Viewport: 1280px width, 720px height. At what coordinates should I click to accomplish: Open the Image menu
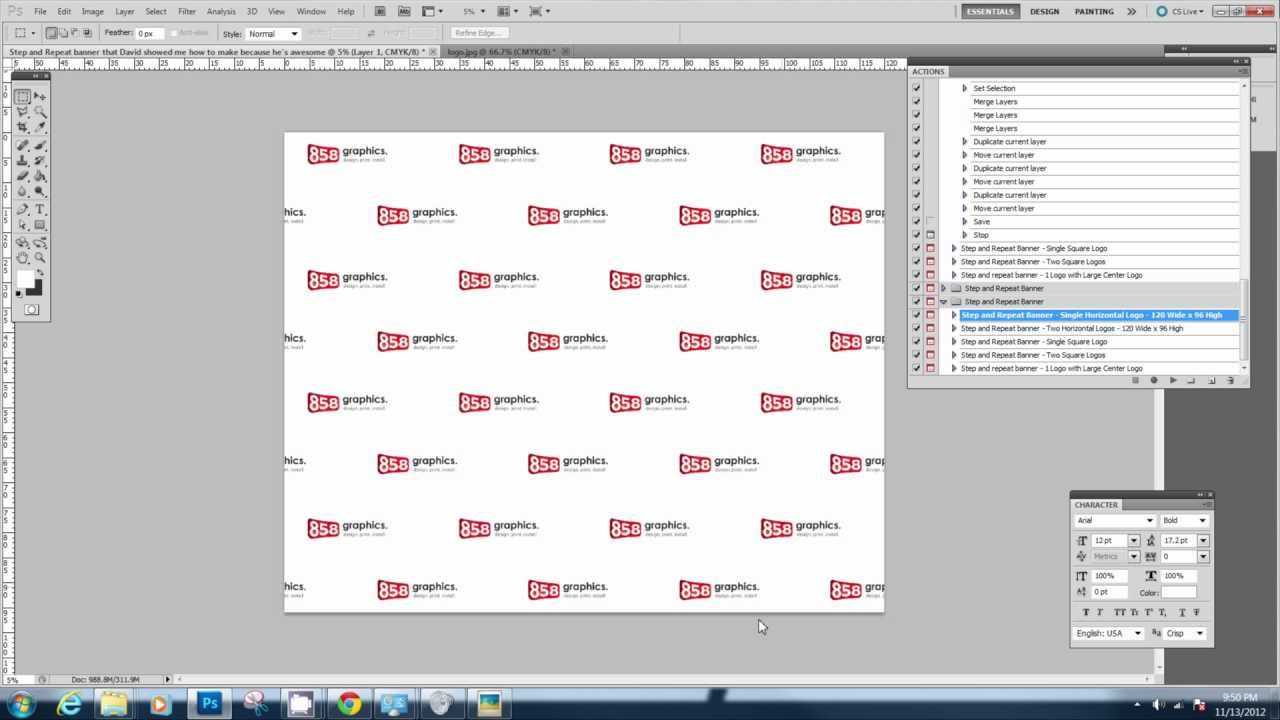92,11
